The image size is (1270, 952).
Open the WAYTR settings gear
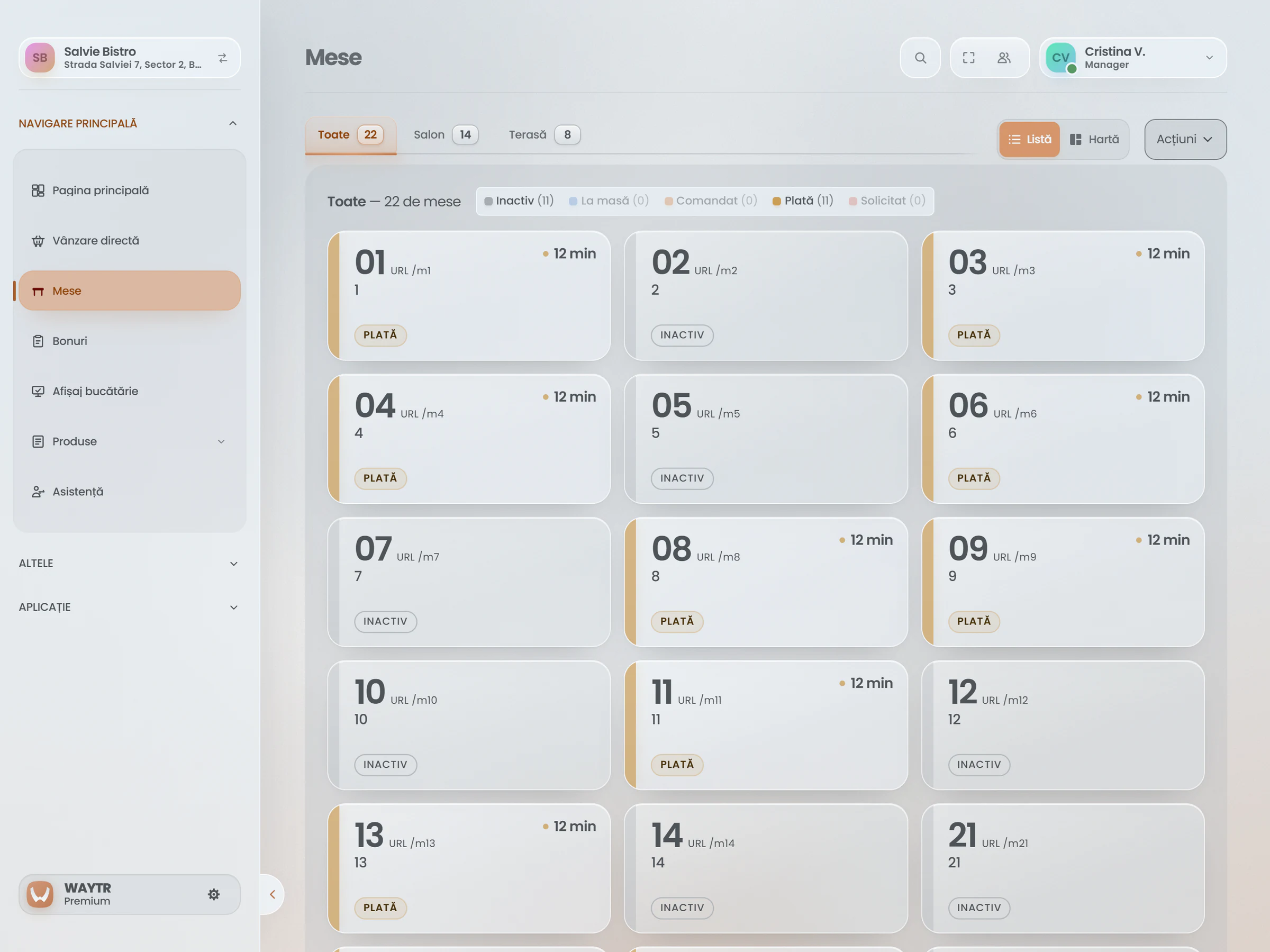point(214,894)
